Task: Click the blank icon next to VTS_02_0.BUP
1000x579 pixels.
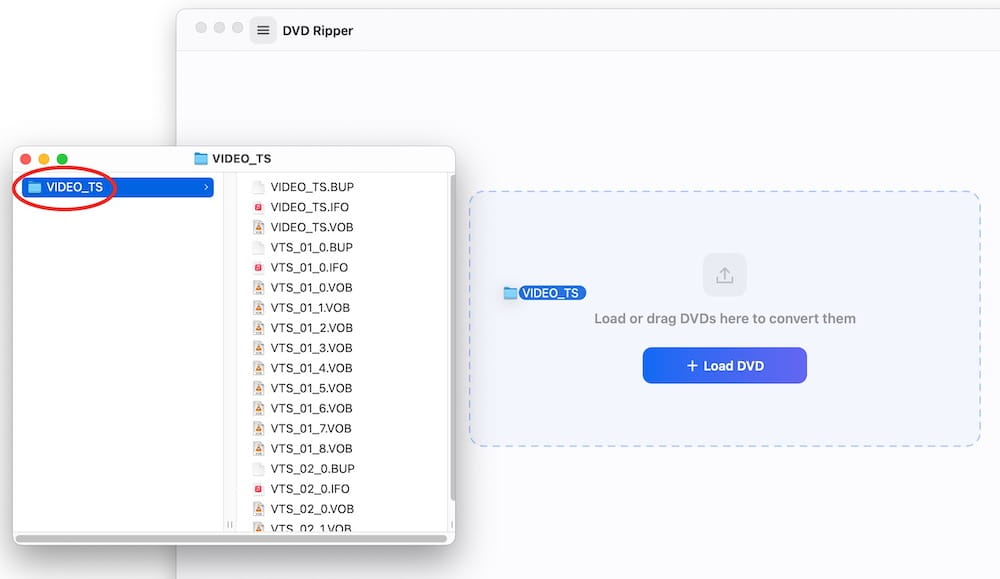Action: click(258, 469)
